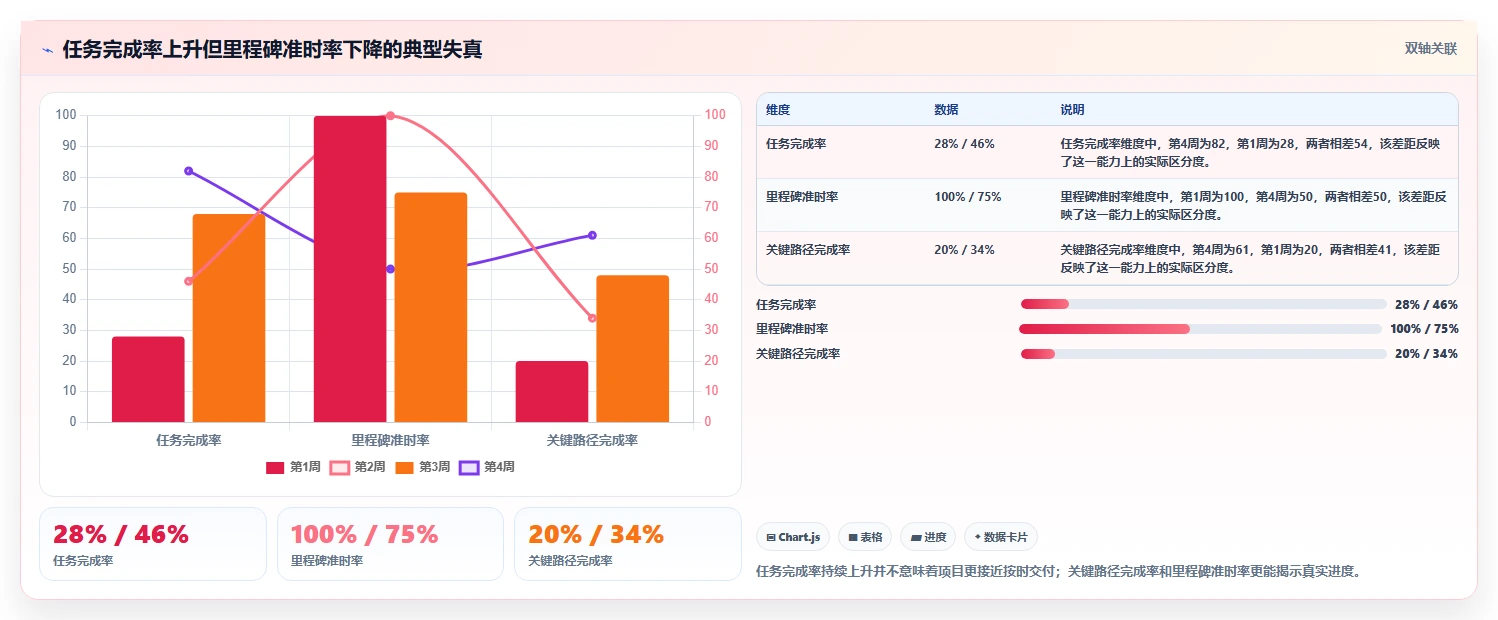
Task: Click the chart title 任务完成率上升但里程碑准时率下降的典型失真
Action: [272, 50]
